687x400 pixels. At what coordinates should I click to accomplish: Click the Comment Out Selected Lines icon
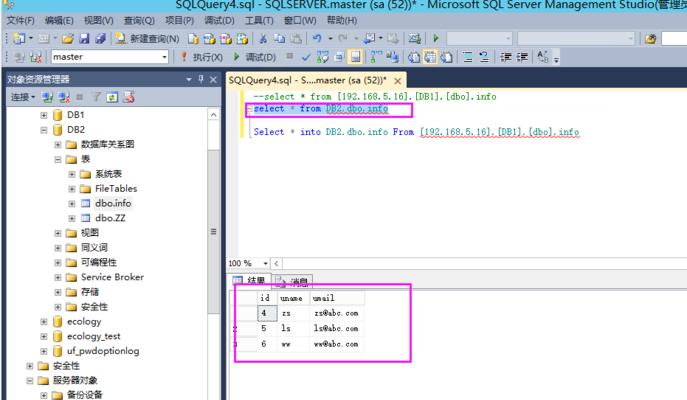click(x=467, y=57)
